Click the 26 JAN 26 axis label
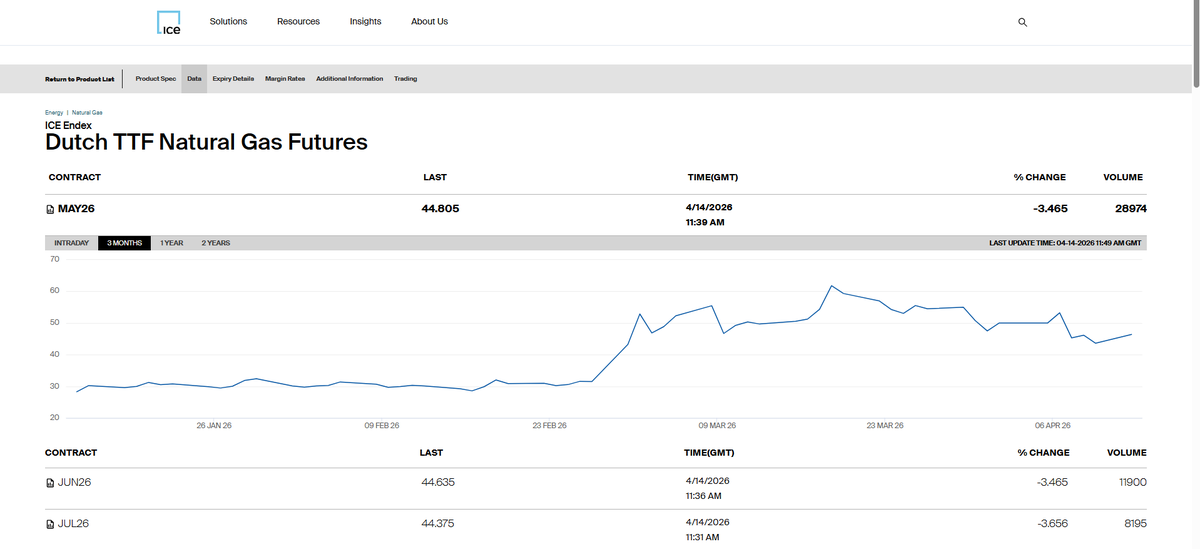The height and width of the screenshot is (549, 1200). (x=214, y=426)
